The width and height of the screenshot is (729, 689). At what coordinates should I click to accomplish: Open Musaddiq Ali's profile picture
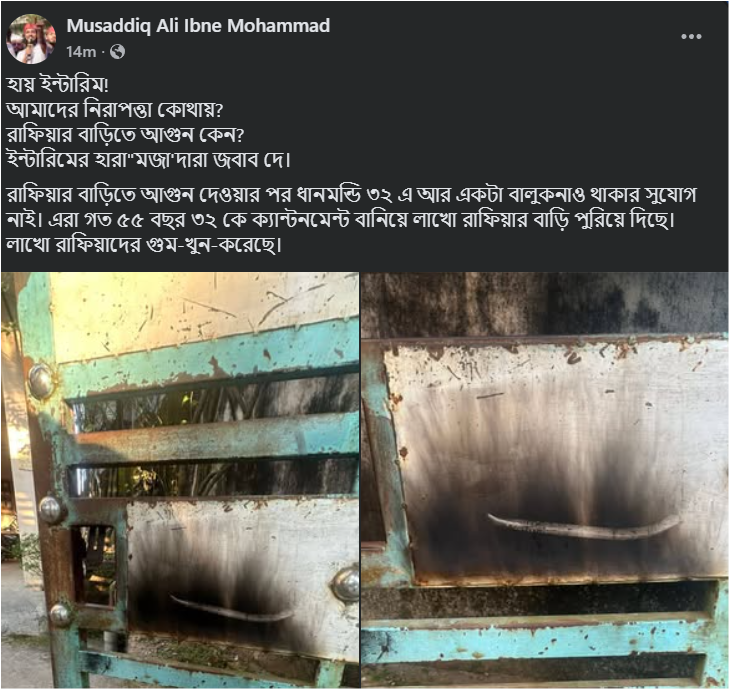[31, 39]
